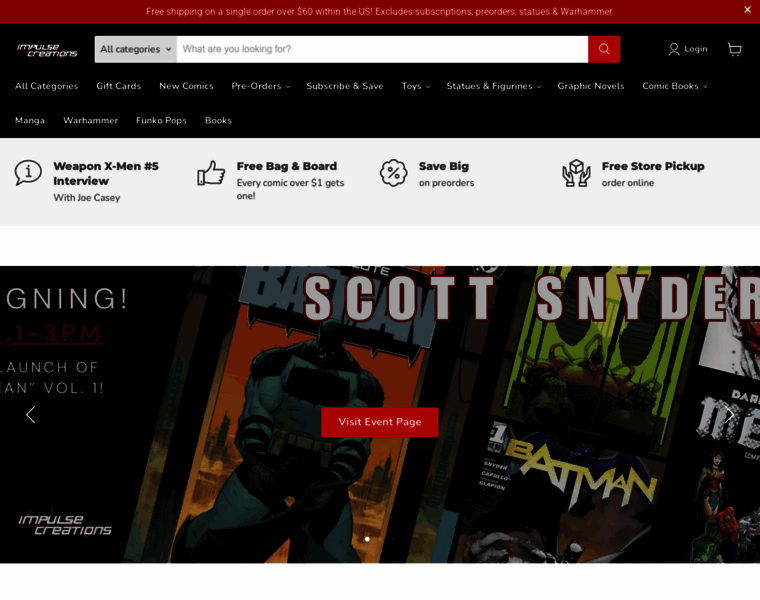
Task: Open the All categories search dropdown
Action: point(136,49)
